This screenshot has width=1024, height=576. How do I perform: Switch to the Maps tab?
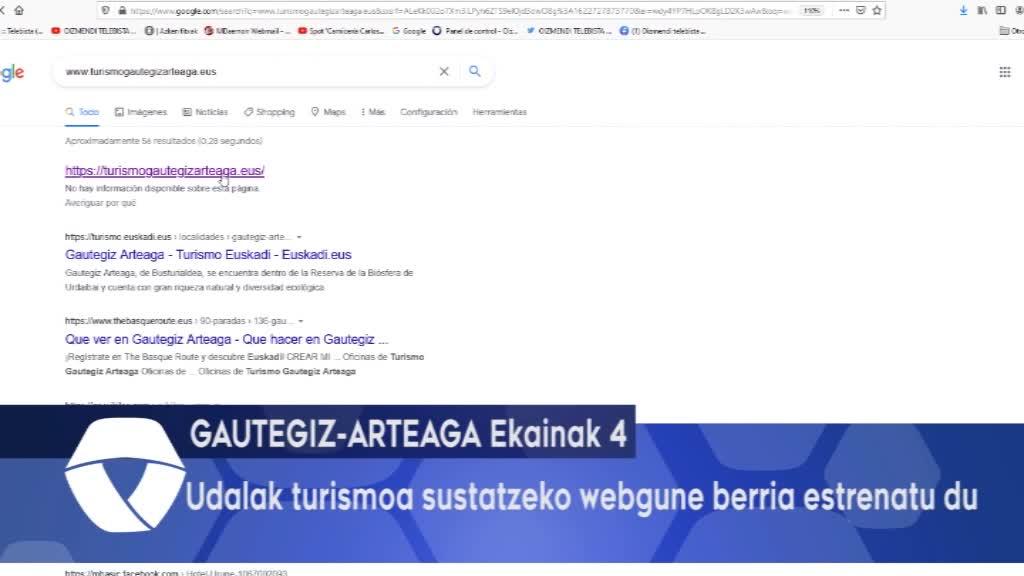point(328,112)
